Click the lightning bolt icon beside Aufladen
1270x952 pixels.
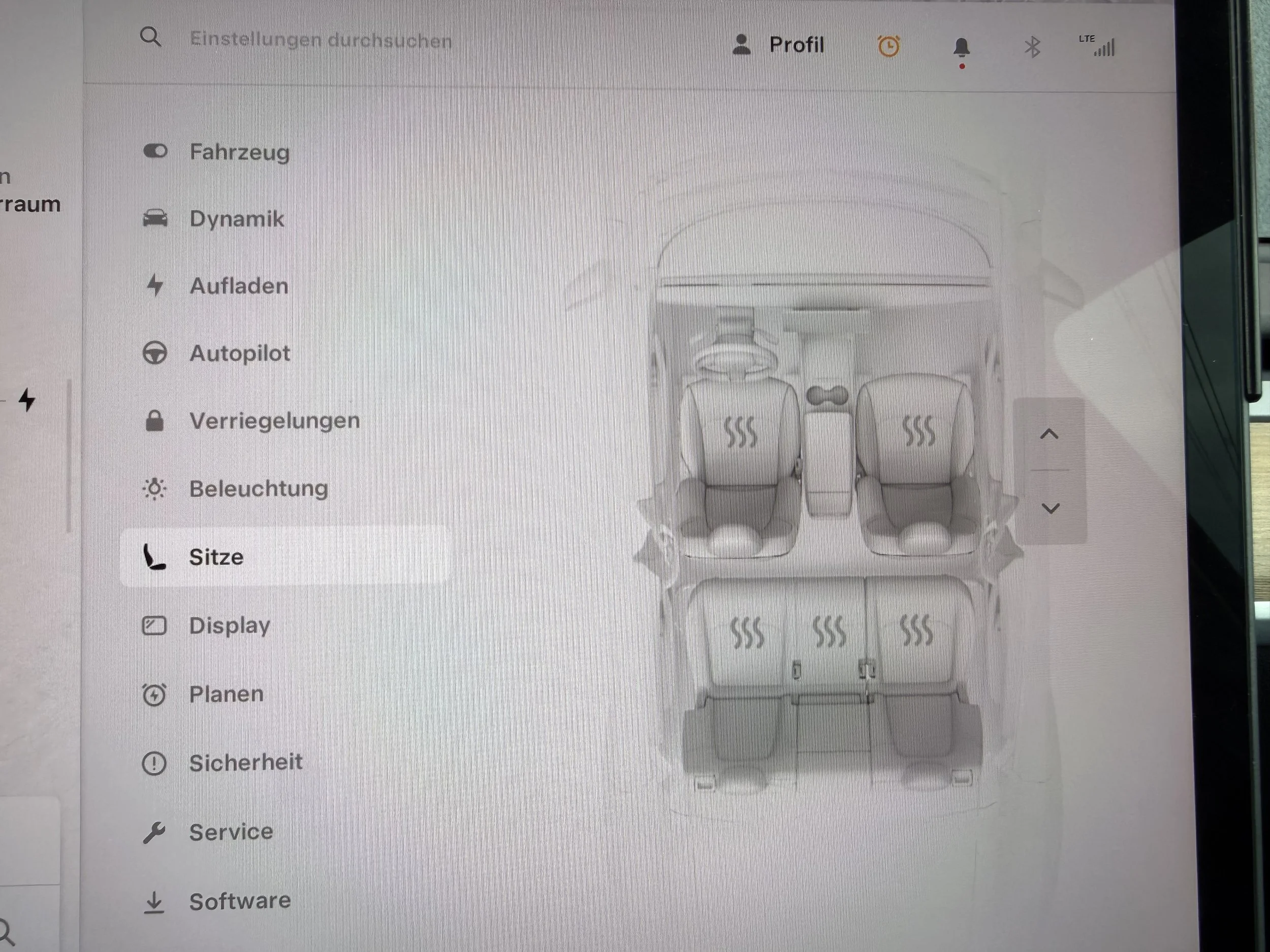point(155,285)
